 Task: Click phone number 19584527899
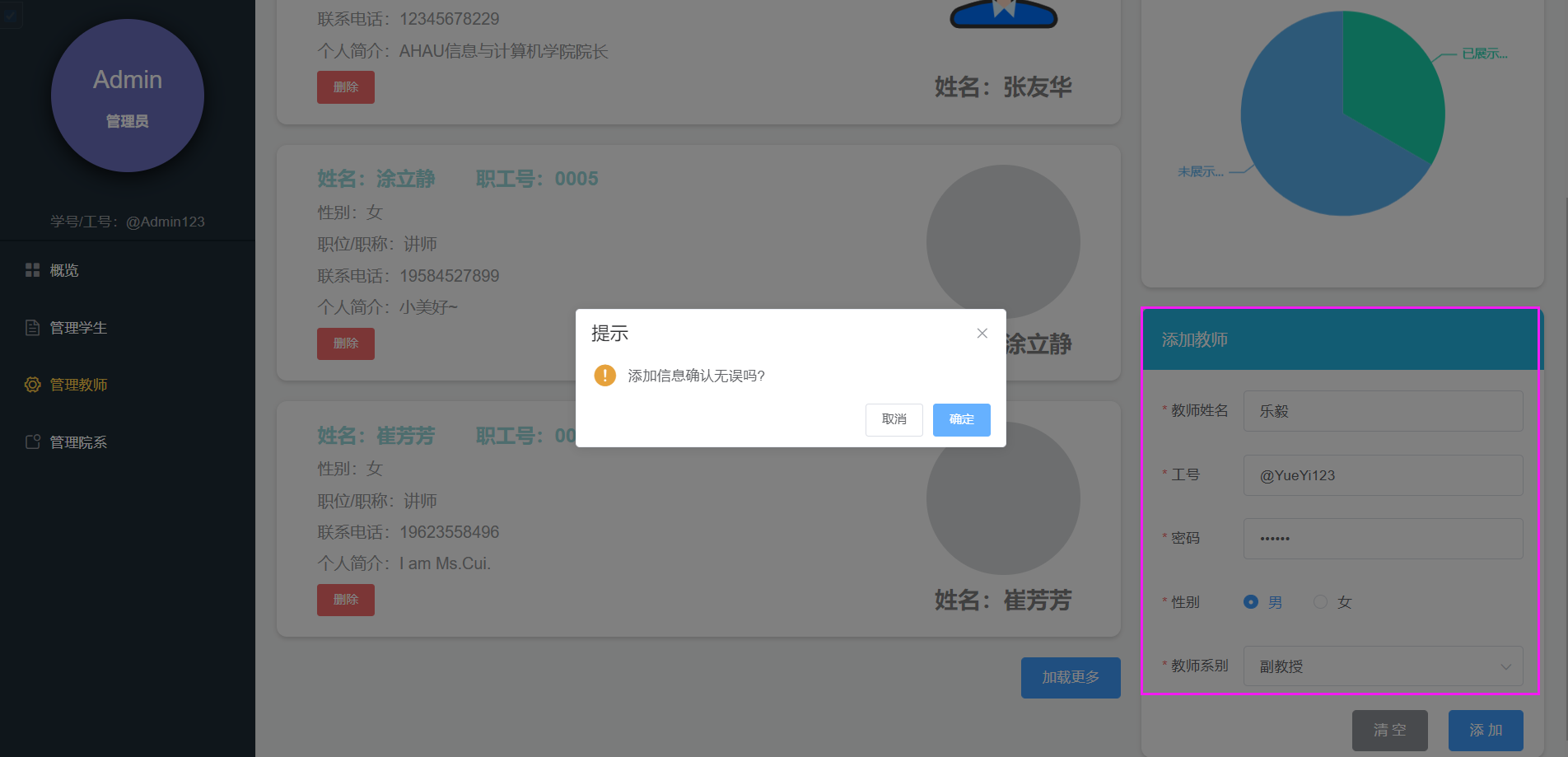pos(450,276)
